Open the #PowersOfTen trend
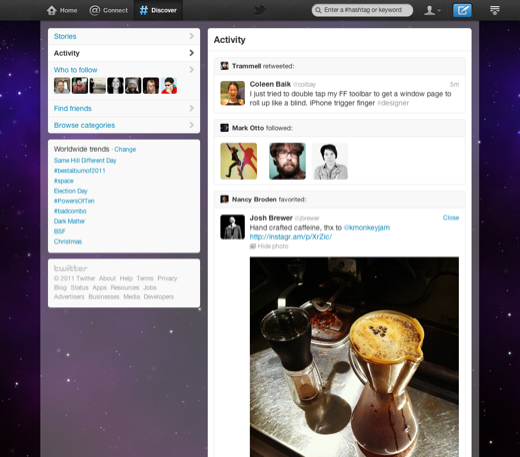Viewport: 520px width, 457px height. (x=74, y=201)
